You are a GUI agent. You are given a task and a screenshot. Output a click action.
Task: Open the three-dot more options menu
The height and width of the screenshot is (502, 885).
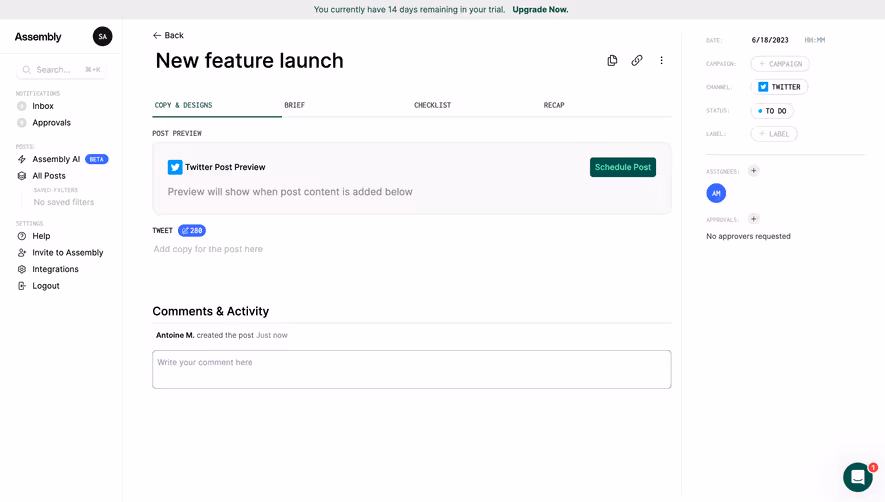tap(661, 60)
